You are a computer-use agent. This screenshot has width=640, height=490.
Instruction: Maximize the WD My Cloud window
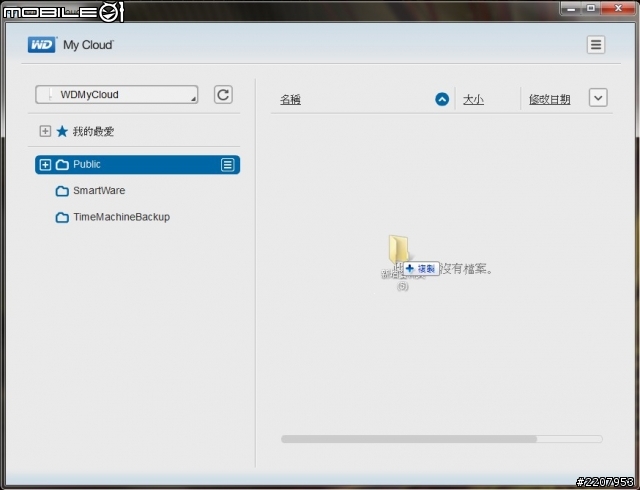point(591,8)
